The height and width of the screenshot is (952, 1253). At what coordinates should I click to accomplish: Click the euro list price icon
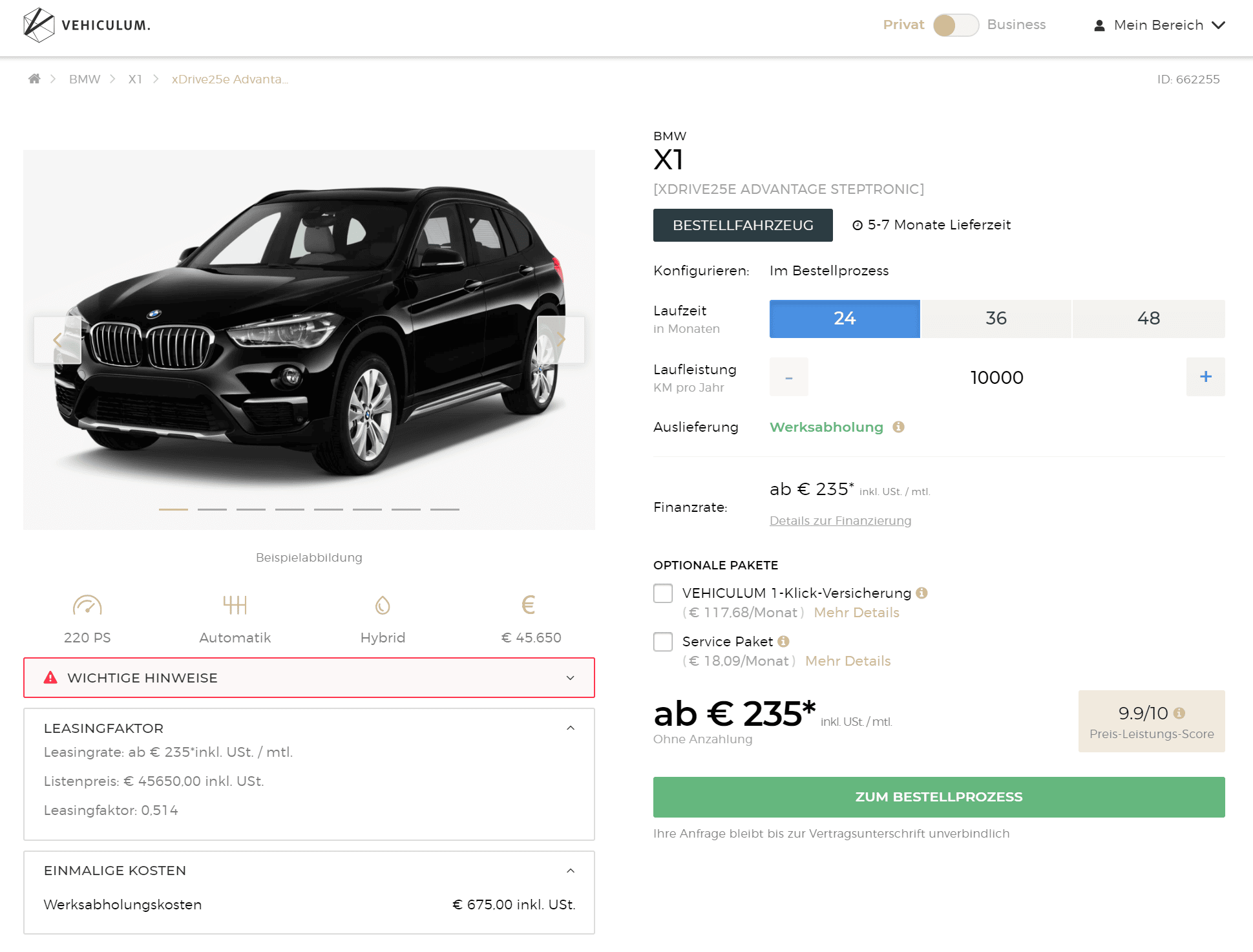coord(529,605)
